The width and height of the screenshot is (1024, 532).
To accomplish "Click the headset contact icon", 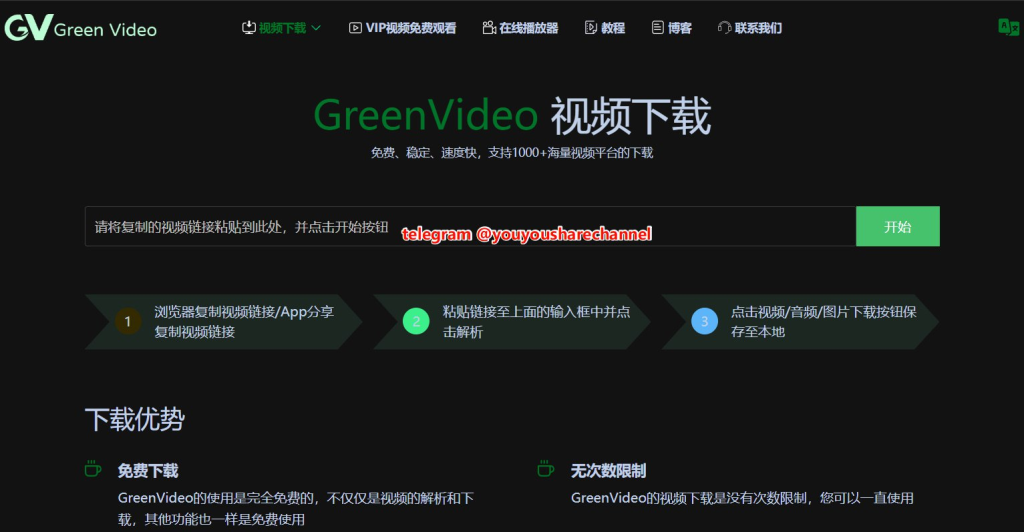I will [724, 27].
